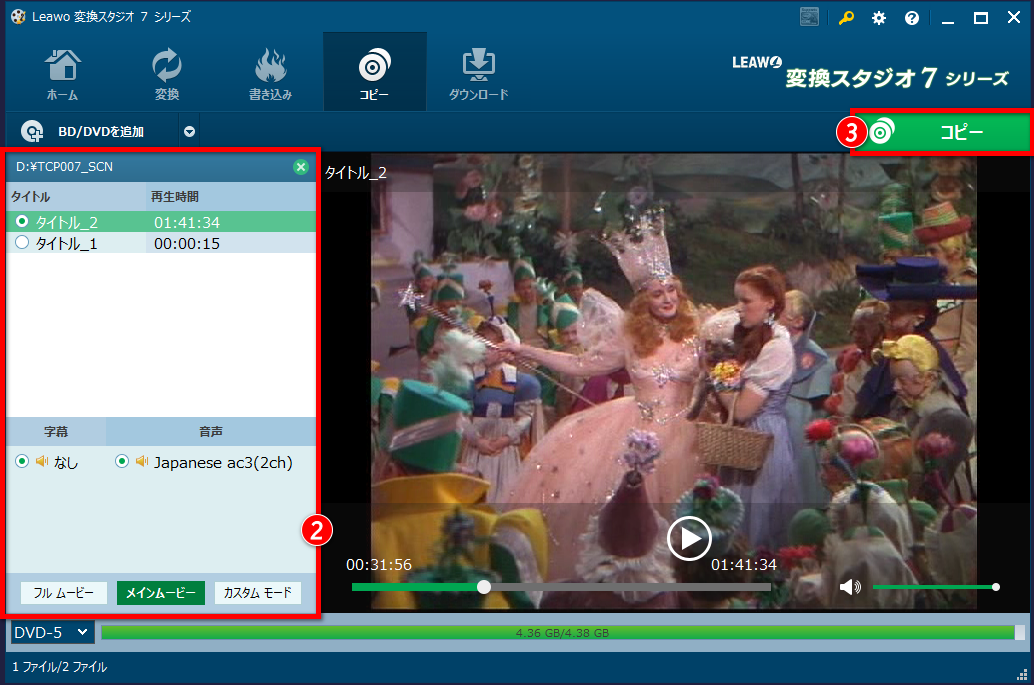Play the video preview
Screen dimensions: 1034x685
click(x=689, y=538)
